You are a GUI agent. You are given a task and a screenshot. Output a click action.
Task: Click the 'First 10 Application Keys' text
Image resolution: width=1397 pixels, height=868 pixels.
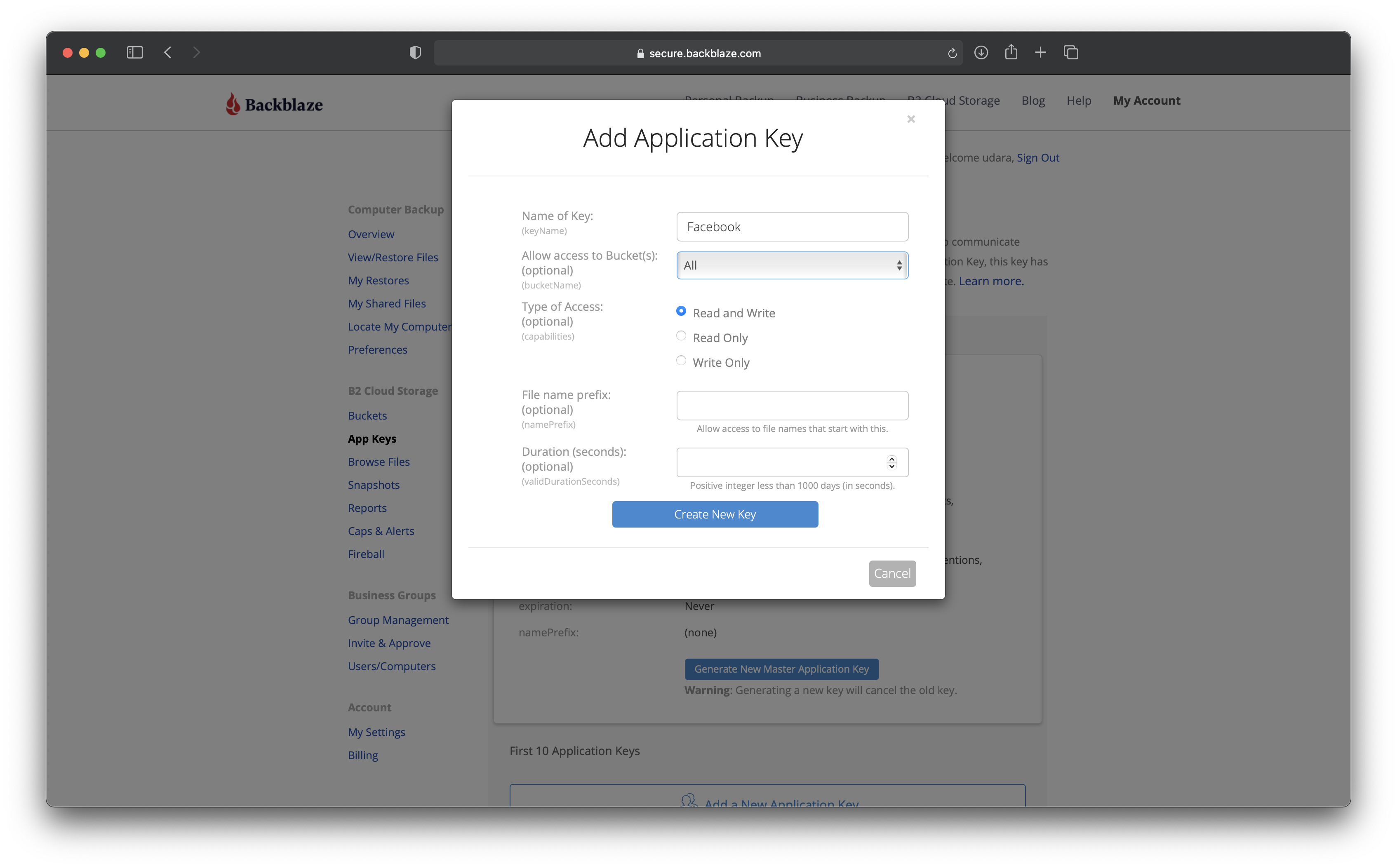(x=574, y=751)
